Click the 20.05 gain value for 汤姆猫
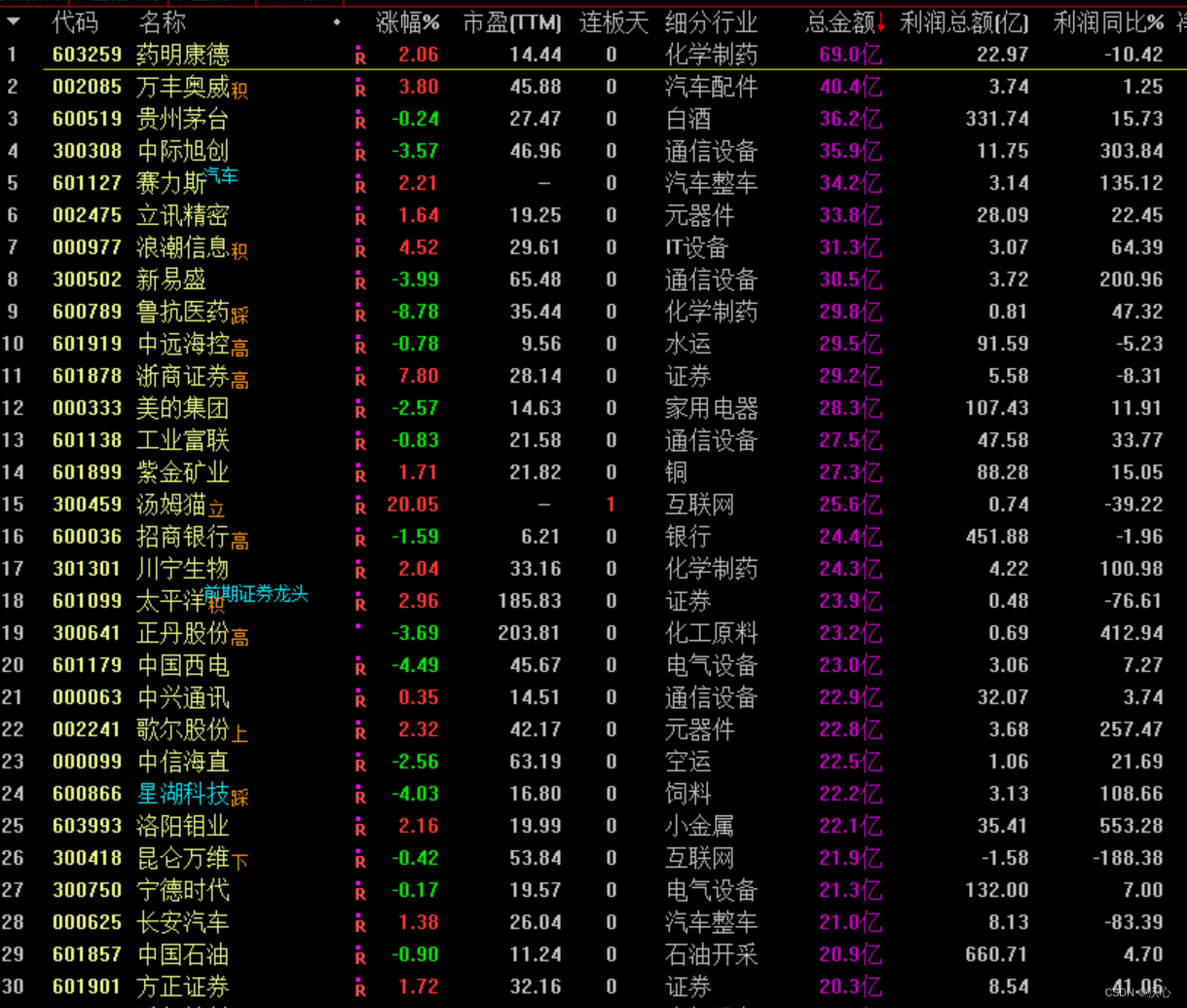 [x=413, y=504]
